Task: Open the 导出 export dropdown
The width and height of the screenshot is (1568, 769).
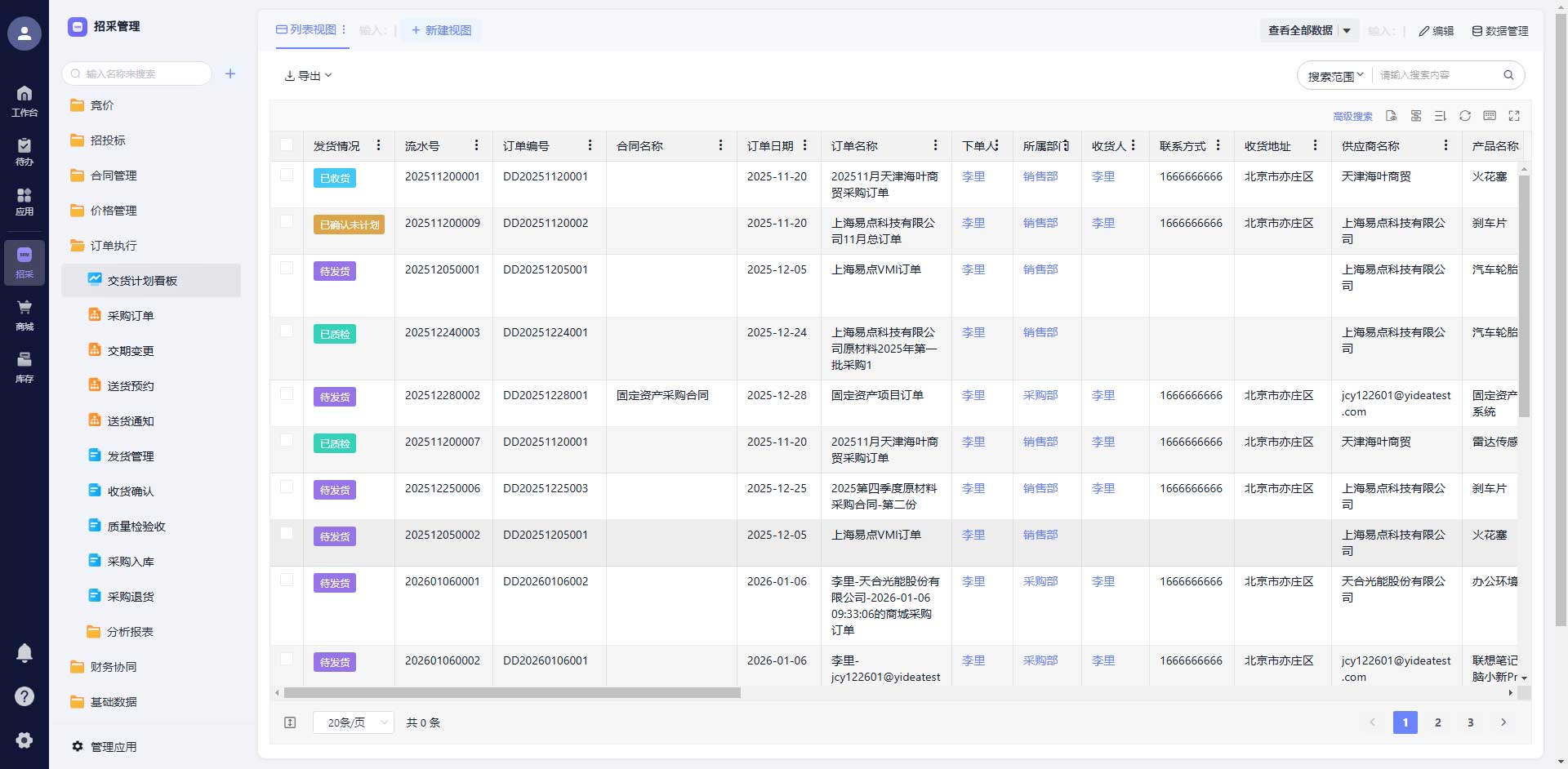Action: [x=308, y=76]
